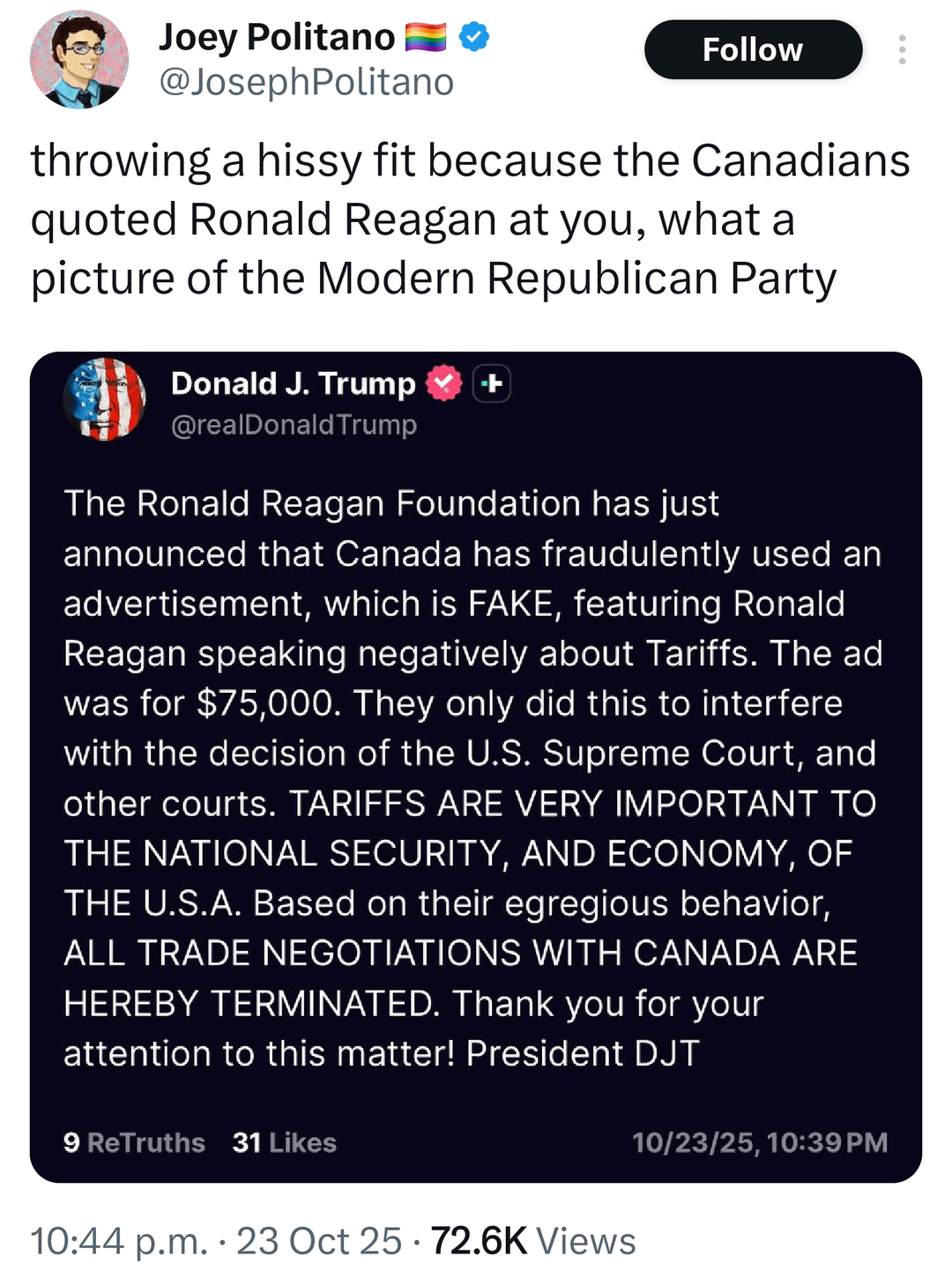View the 9 ReTruths count
Viewport: 952px width, 1271px height.
coord(134,1142)
